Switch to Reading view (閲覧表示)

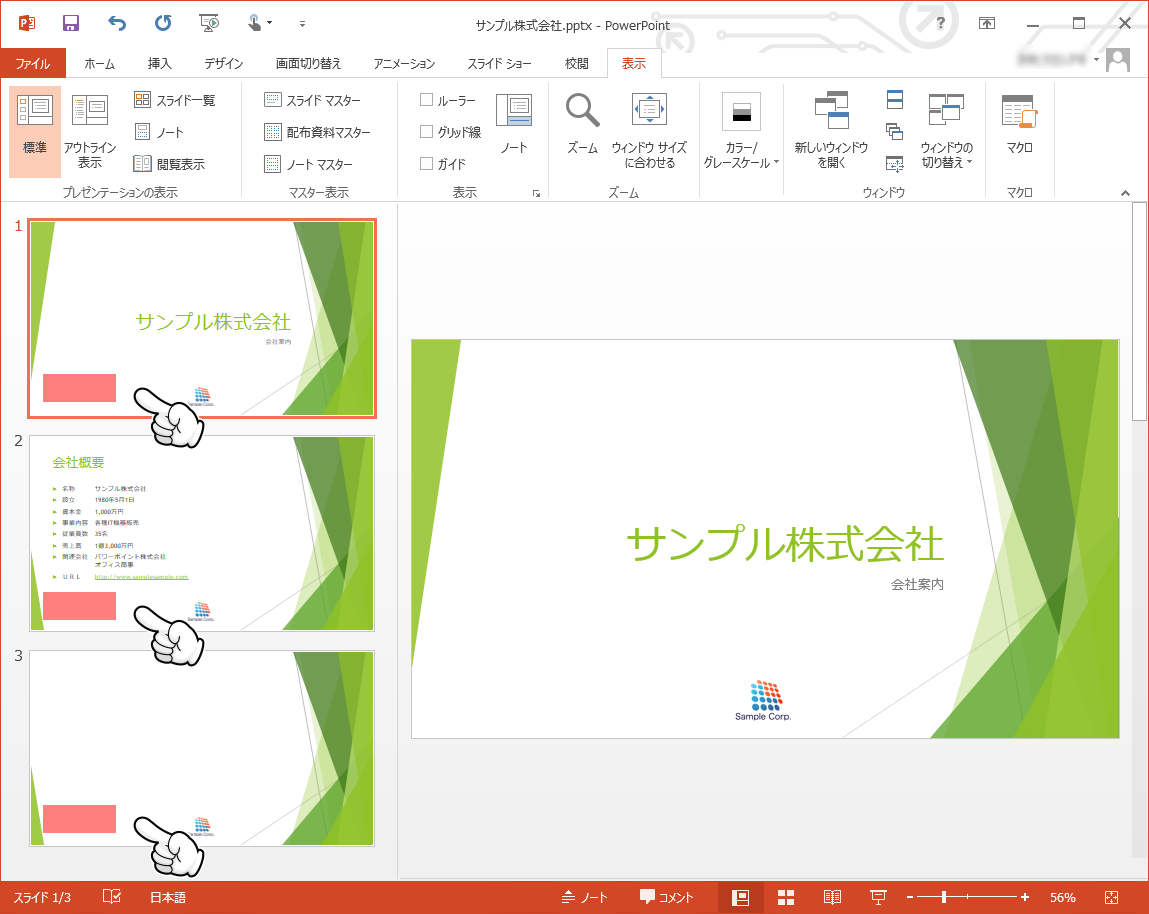point(169,164)
